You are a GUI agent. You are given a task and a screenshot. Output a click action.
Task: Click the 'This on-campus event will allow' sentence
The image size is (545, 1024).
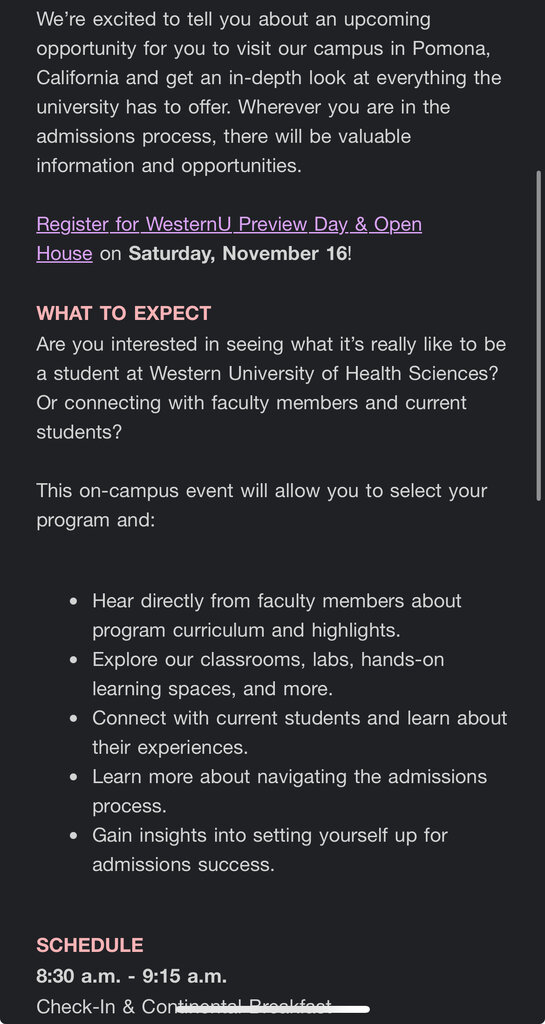262,505
